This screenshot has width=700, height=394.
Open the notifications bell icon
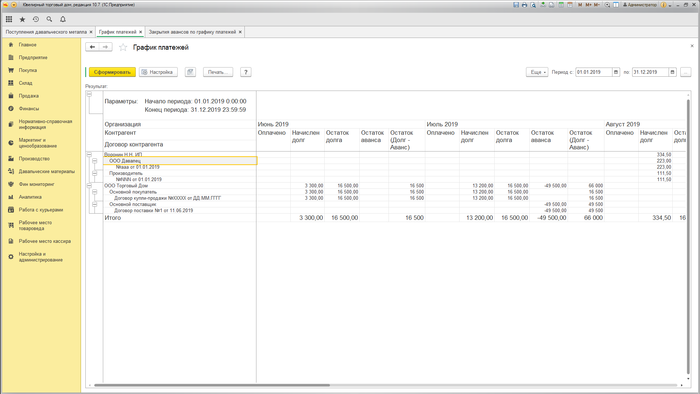click(x=63, y=19)
